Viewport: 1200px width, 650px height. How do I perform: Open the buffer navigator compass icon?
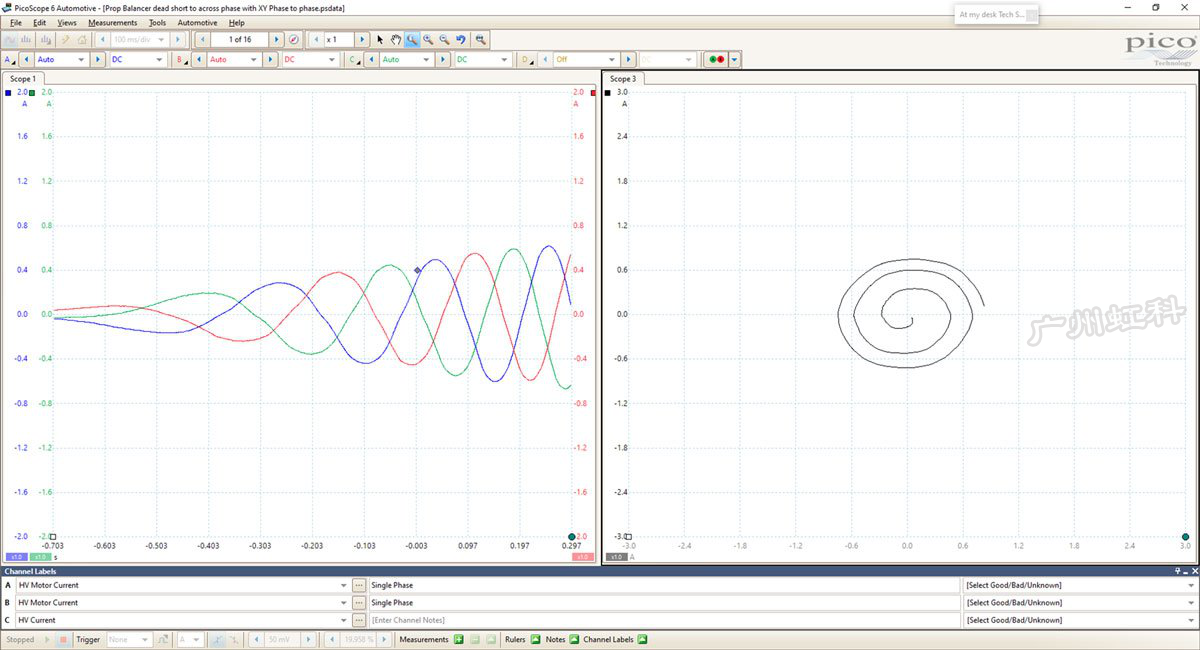pos(294,40)
